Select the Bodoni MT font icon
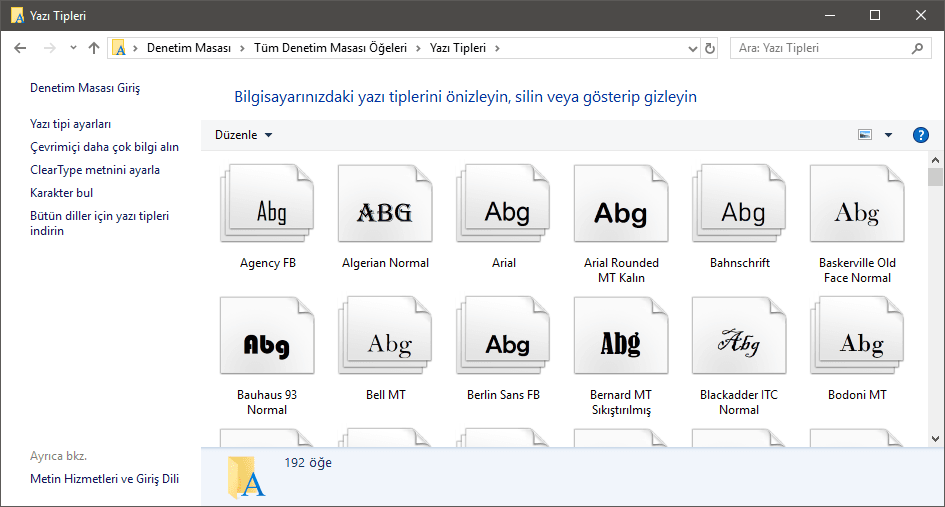 click(857, 335)
